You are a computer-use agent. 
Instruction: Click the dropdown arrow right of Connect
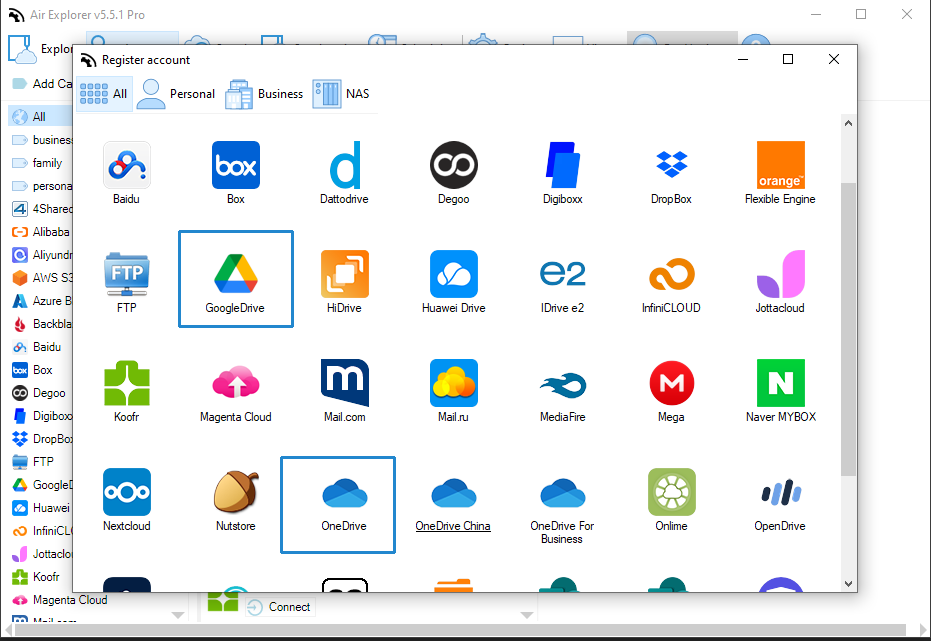(527, 615)
